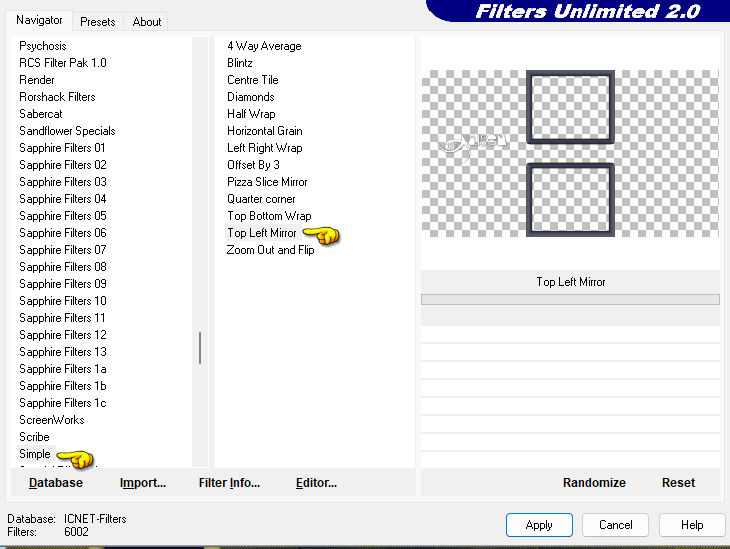Randomize the filter settings
Image resolution: width=730 pixels, height=549 pixels.
(594, 483)
